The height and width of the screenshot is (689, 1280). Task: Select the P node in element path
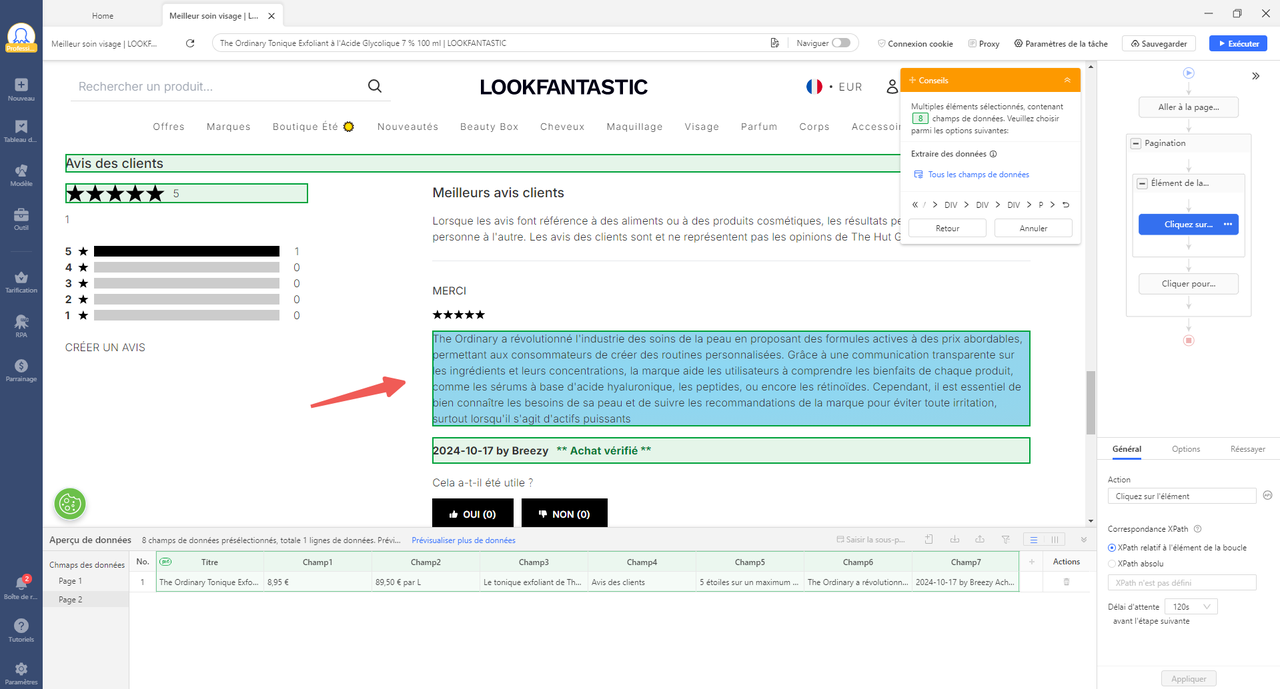tap(1041, 204)
